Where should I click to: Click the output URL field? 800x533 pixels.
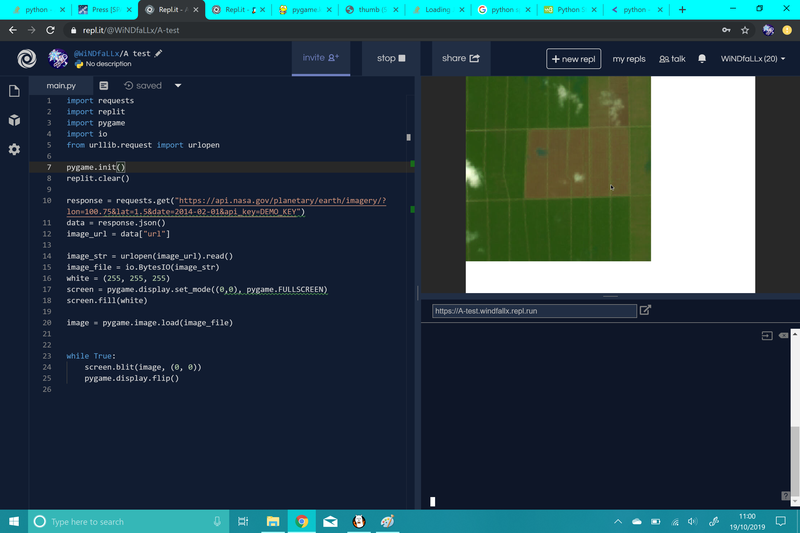(534, 311)
